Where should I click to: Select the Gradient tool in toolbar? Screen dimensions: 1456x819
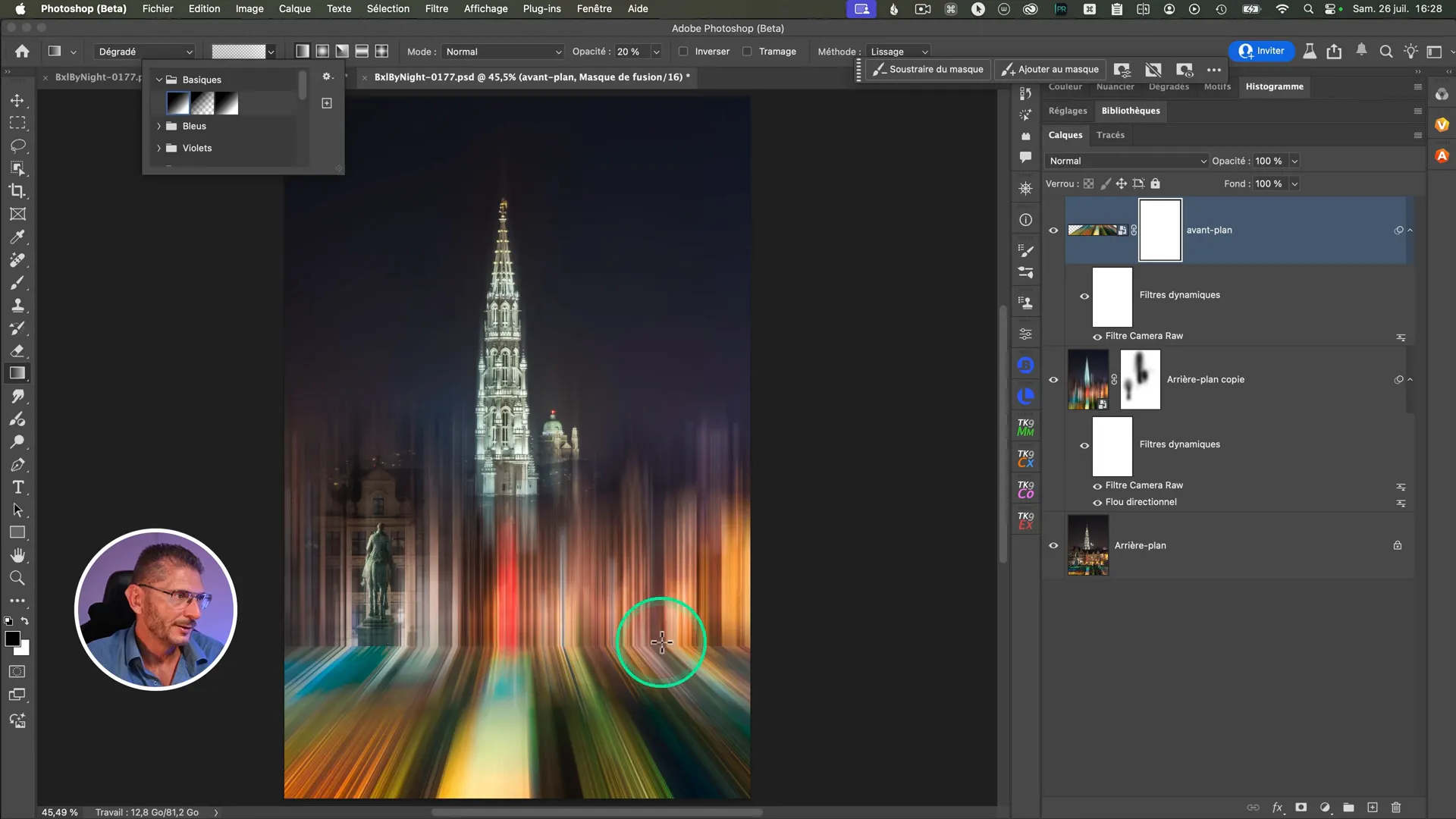[x=17, y=373]
